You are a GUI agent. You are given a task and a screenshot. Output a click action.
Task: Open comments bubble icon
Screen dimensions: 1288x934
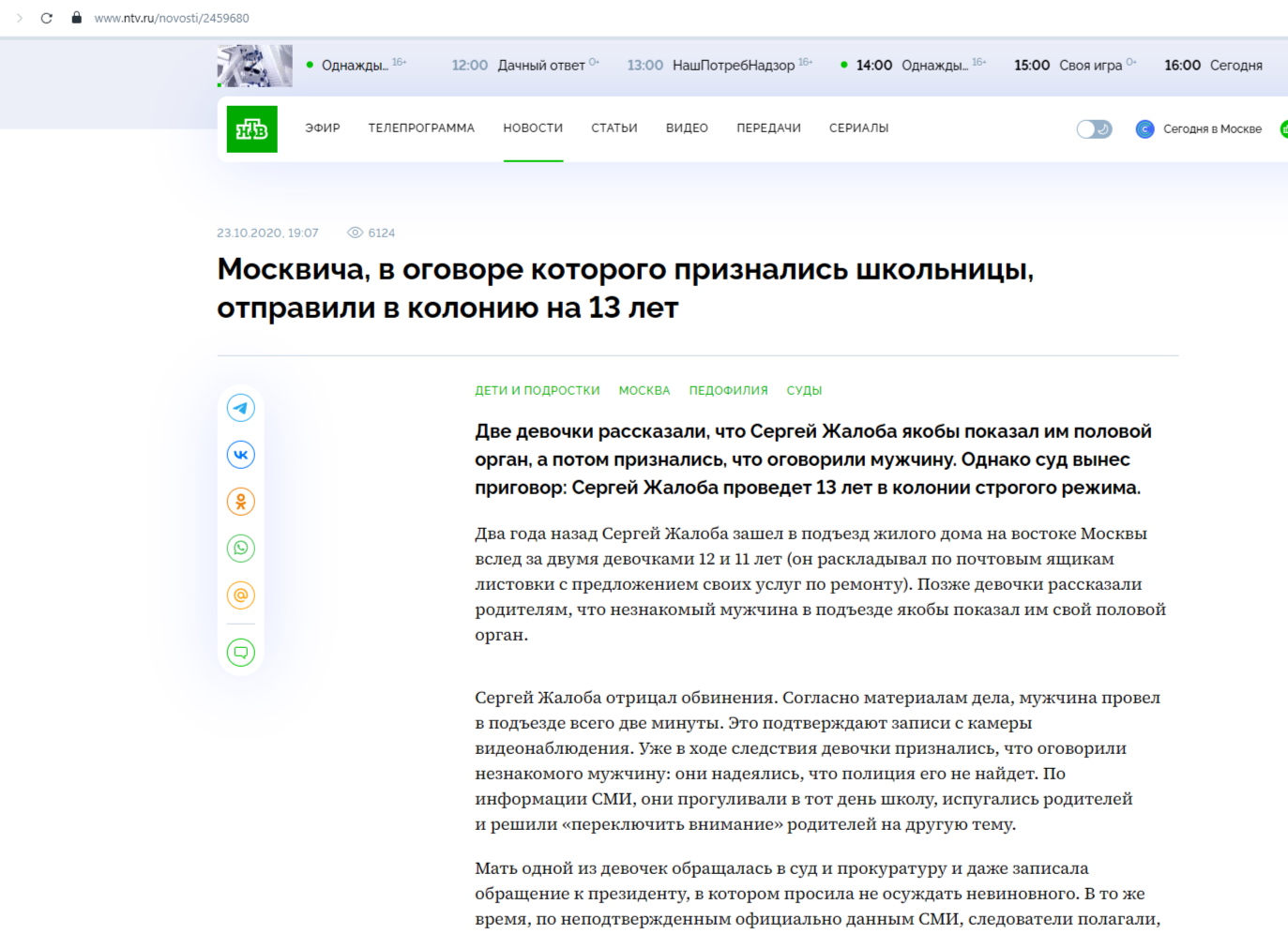241,652
